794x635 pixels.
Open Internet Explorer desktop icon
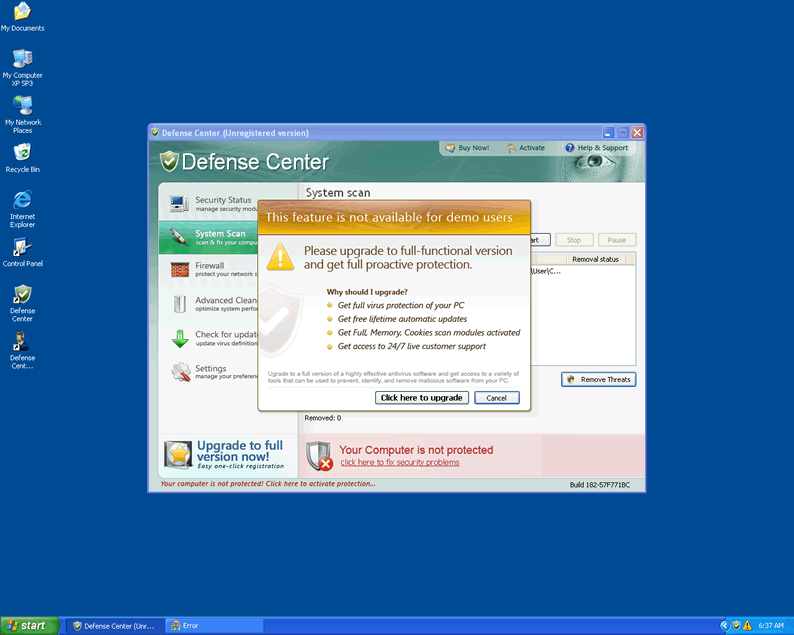point(22,201)
